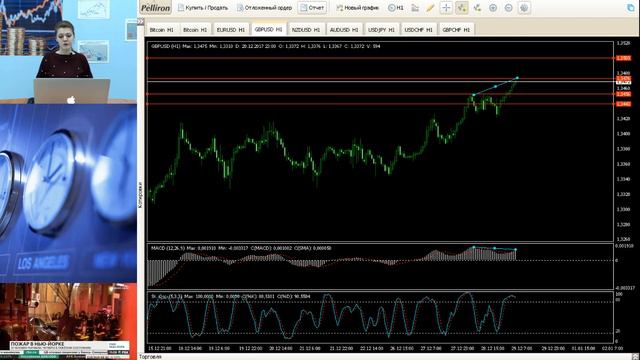This screenshot has width=640, height=360.
Task: Click the icon left of zoom in
Action: (x=477, y=8)
